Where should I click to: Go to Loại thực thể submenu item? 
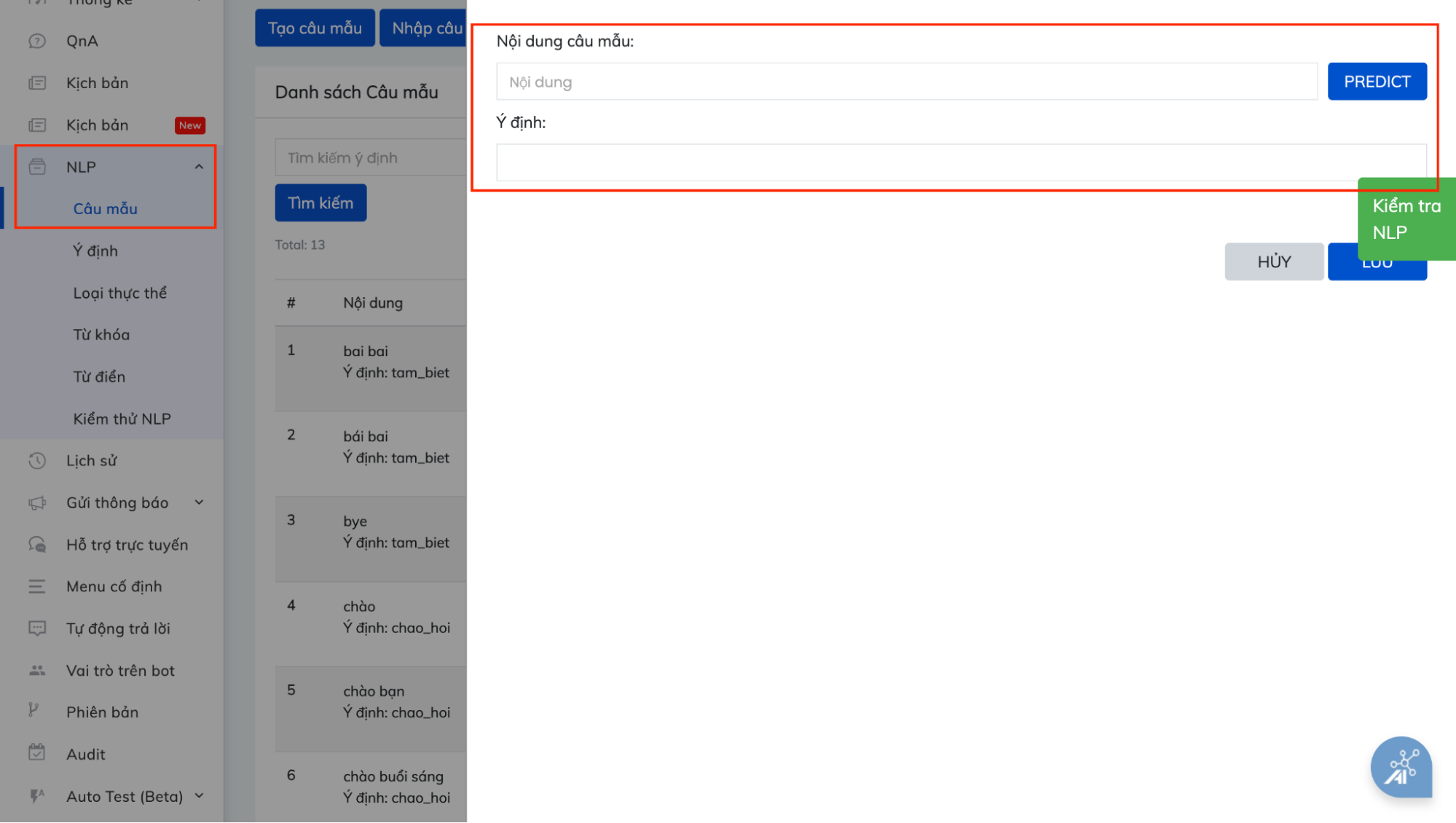[x=120, y=293]
